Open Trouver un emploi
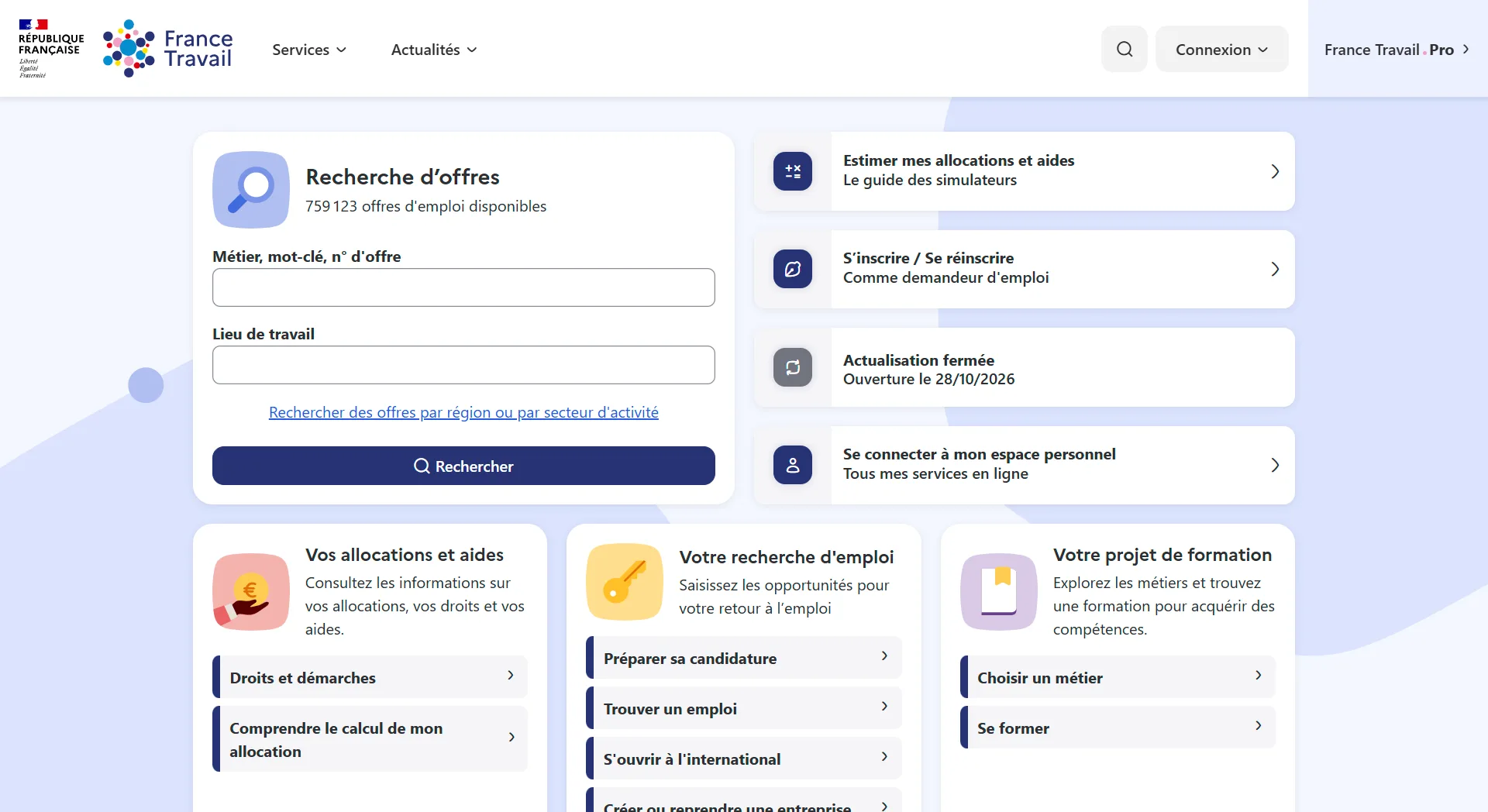 click(x=744, y=708)
